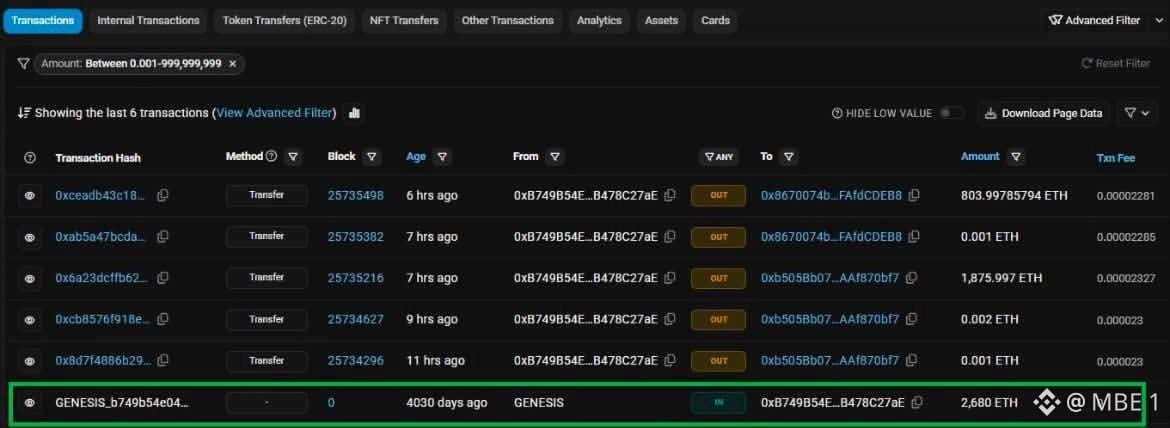Screen dimensions: 1170x428
Task: Open Token Transfers (ERC-20) tab
Action: [x=284, y=20]
